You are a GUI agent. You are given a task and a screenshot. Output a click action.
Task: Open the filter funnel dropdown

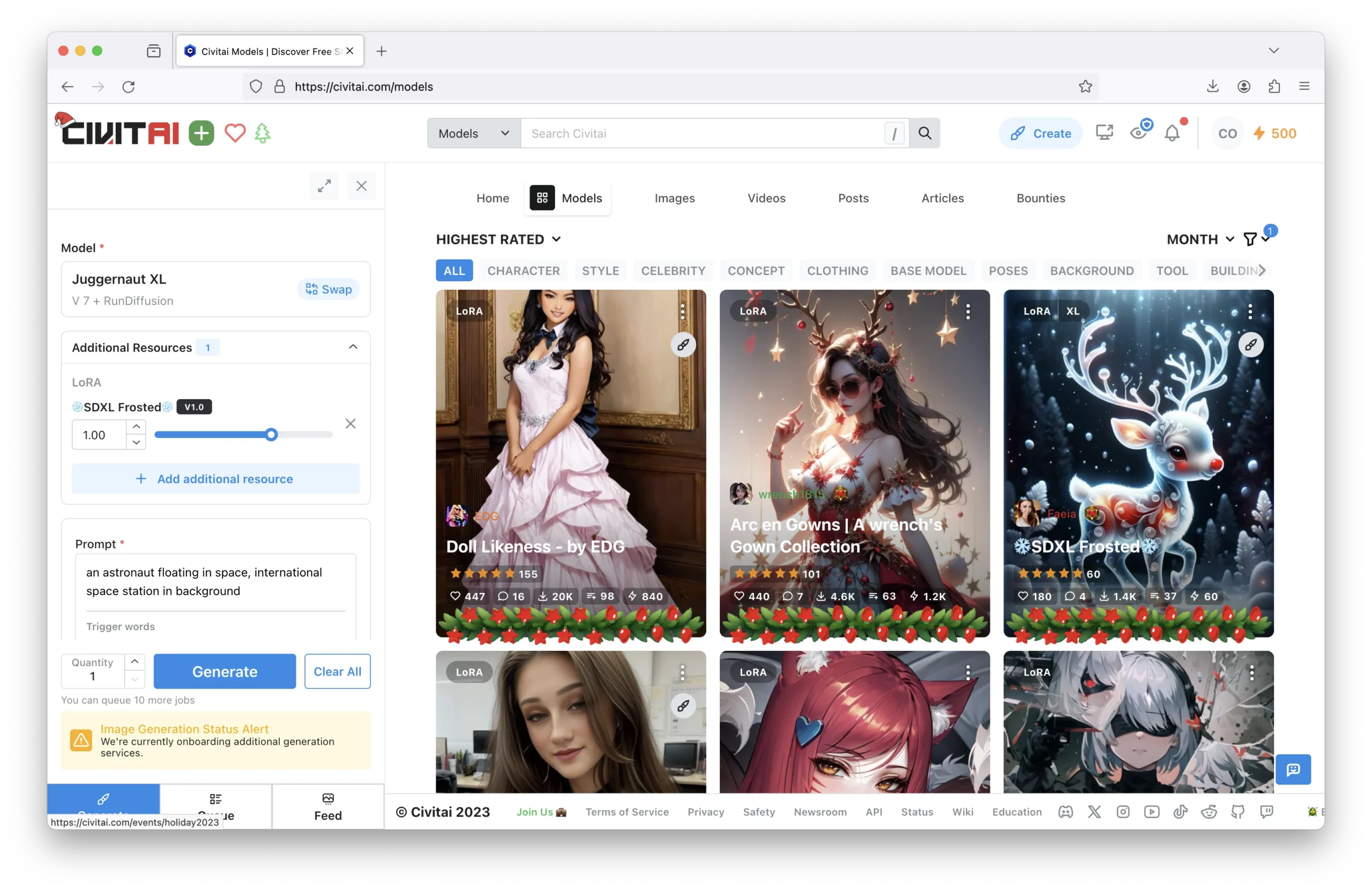[1257, 239]
